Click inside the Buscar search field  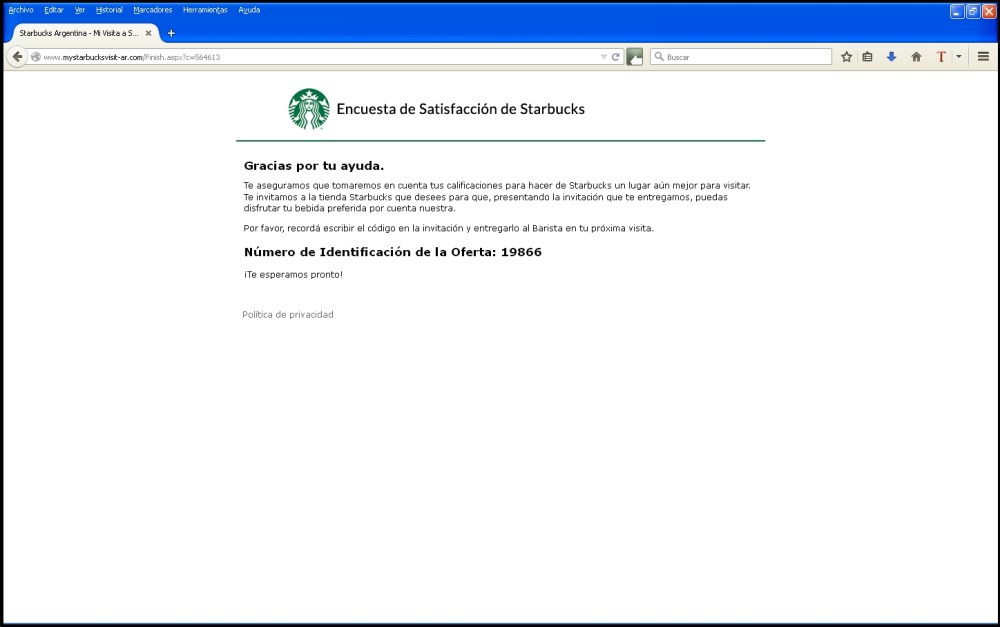(x=740, y=57)
